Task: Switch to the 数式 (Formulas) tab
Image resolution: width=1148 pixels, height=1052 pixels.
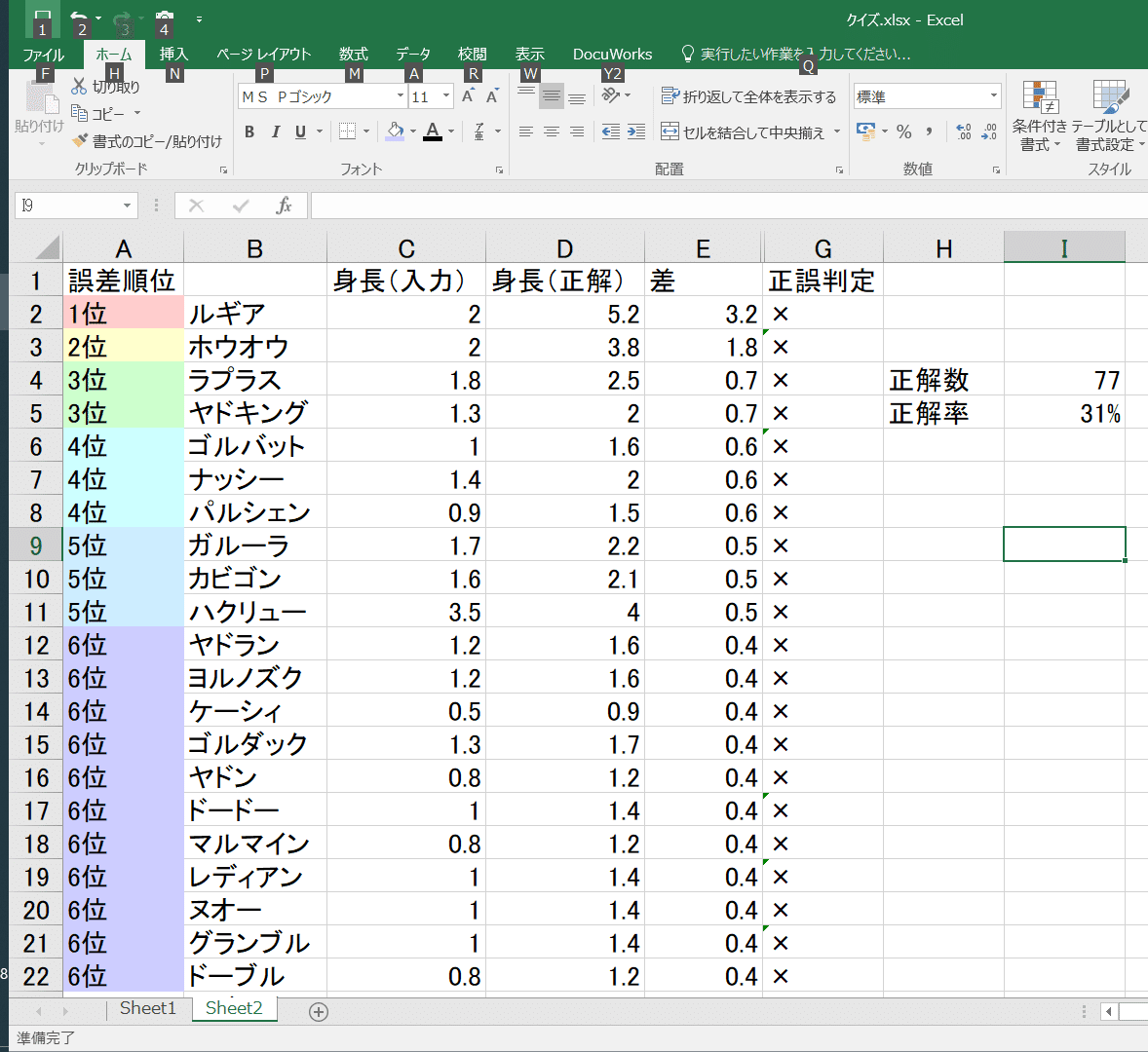Action: click(353, 55)
